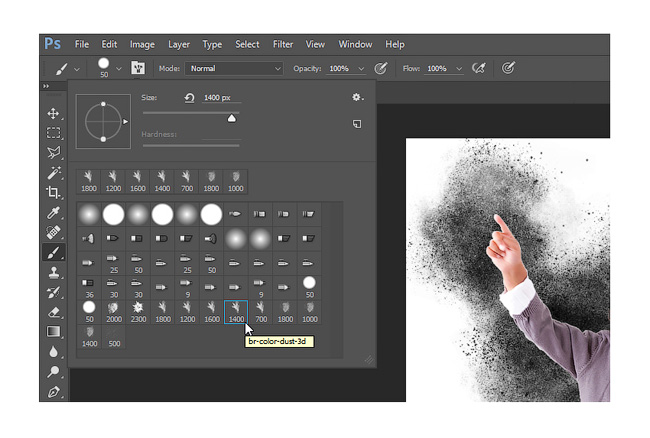Screen dimensions: 650x438
Task: Toggle pressure for opacity button
Action: point(381,68)
